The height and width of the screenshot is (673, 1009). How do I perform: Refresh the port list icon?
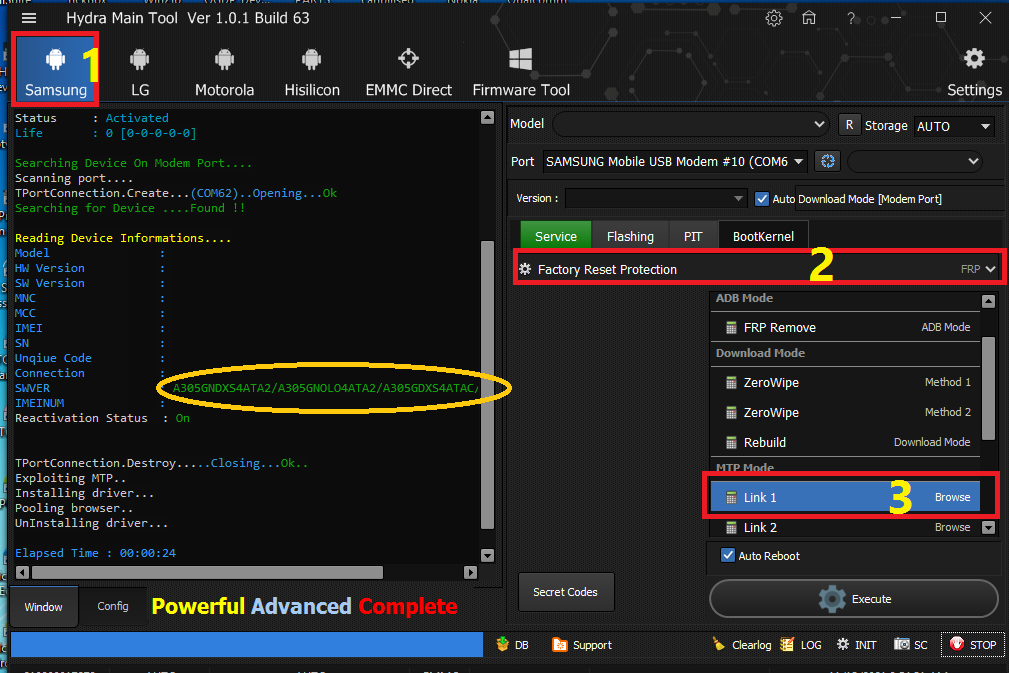(x=828, y=161)
